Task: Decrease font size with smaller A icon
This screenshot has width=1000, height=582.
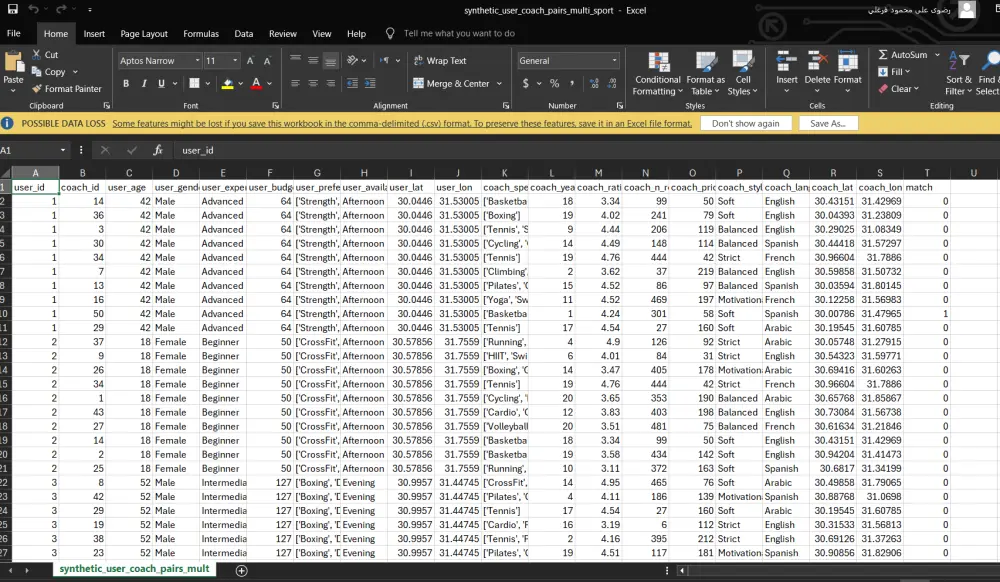Action: coord(267,61)
